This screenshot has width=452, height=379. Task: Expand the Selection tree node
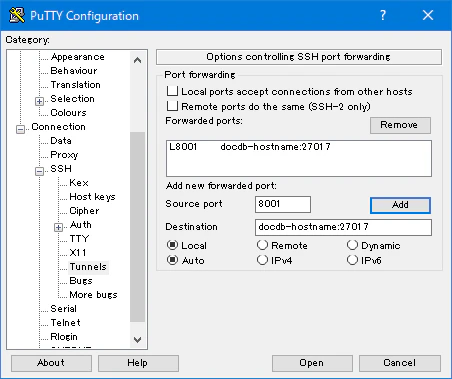coord(39,101)
